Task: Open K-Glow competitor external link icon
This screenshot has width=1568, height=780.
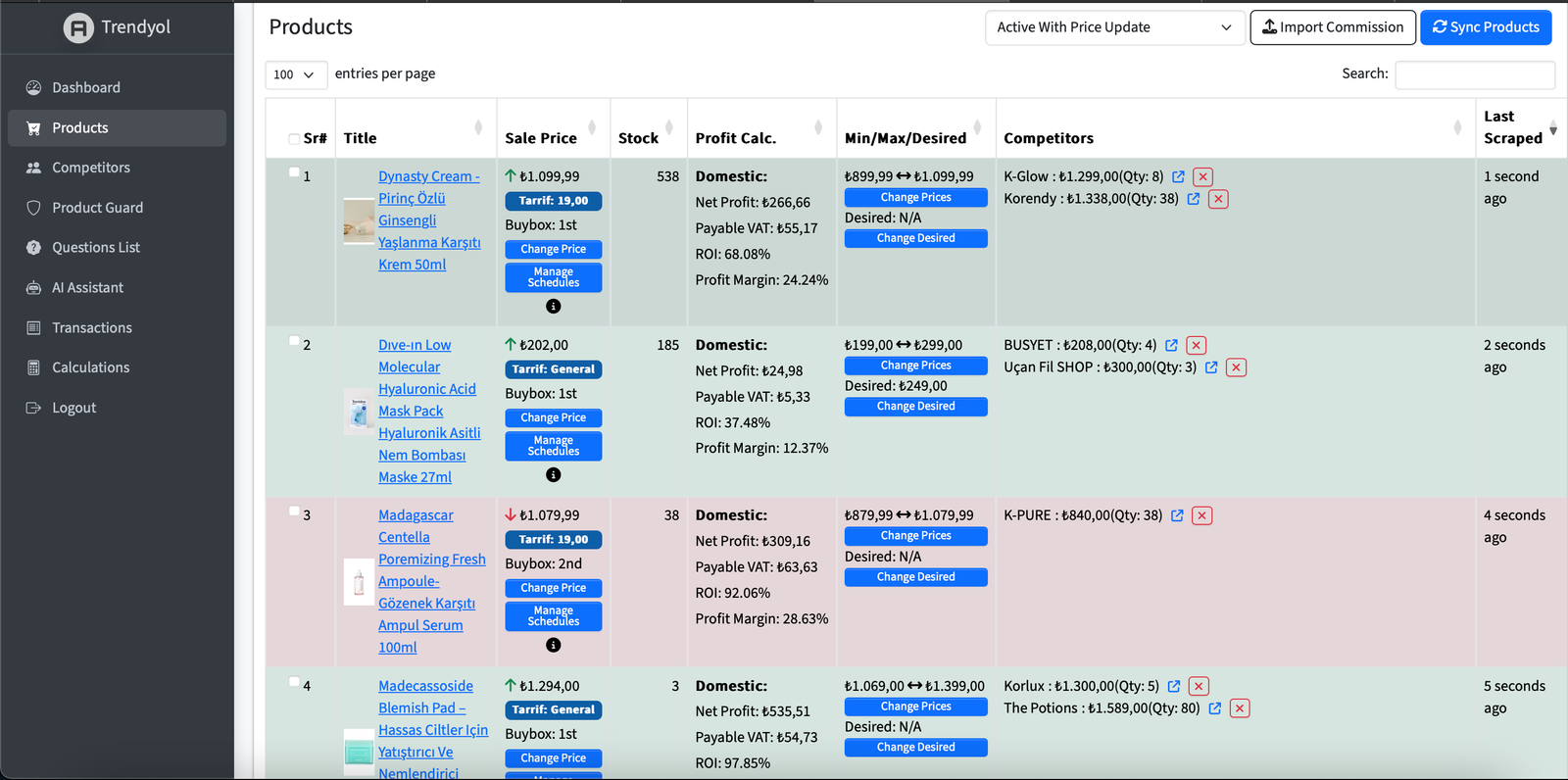Action: pos(1178,177)
